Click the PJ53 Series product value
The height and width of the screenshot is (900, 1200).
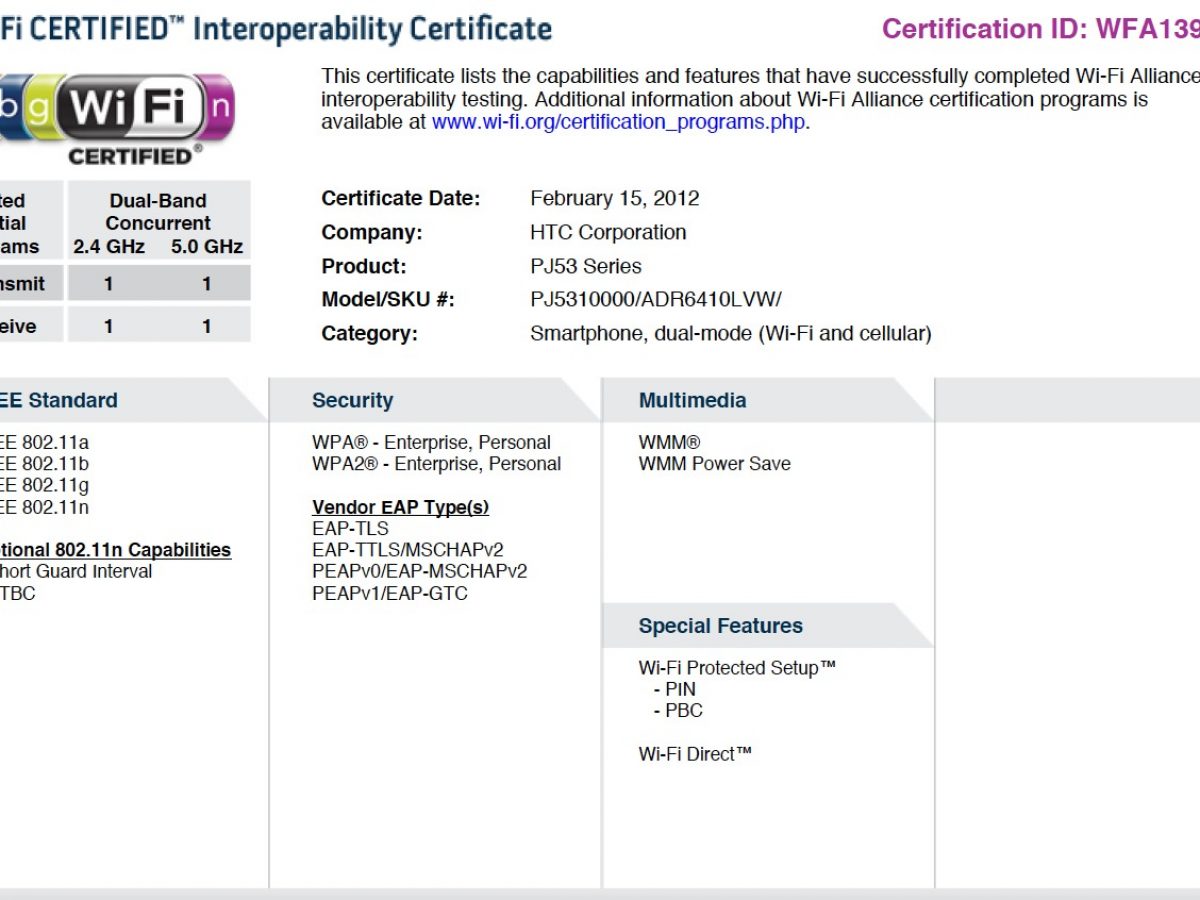[585, 266]
